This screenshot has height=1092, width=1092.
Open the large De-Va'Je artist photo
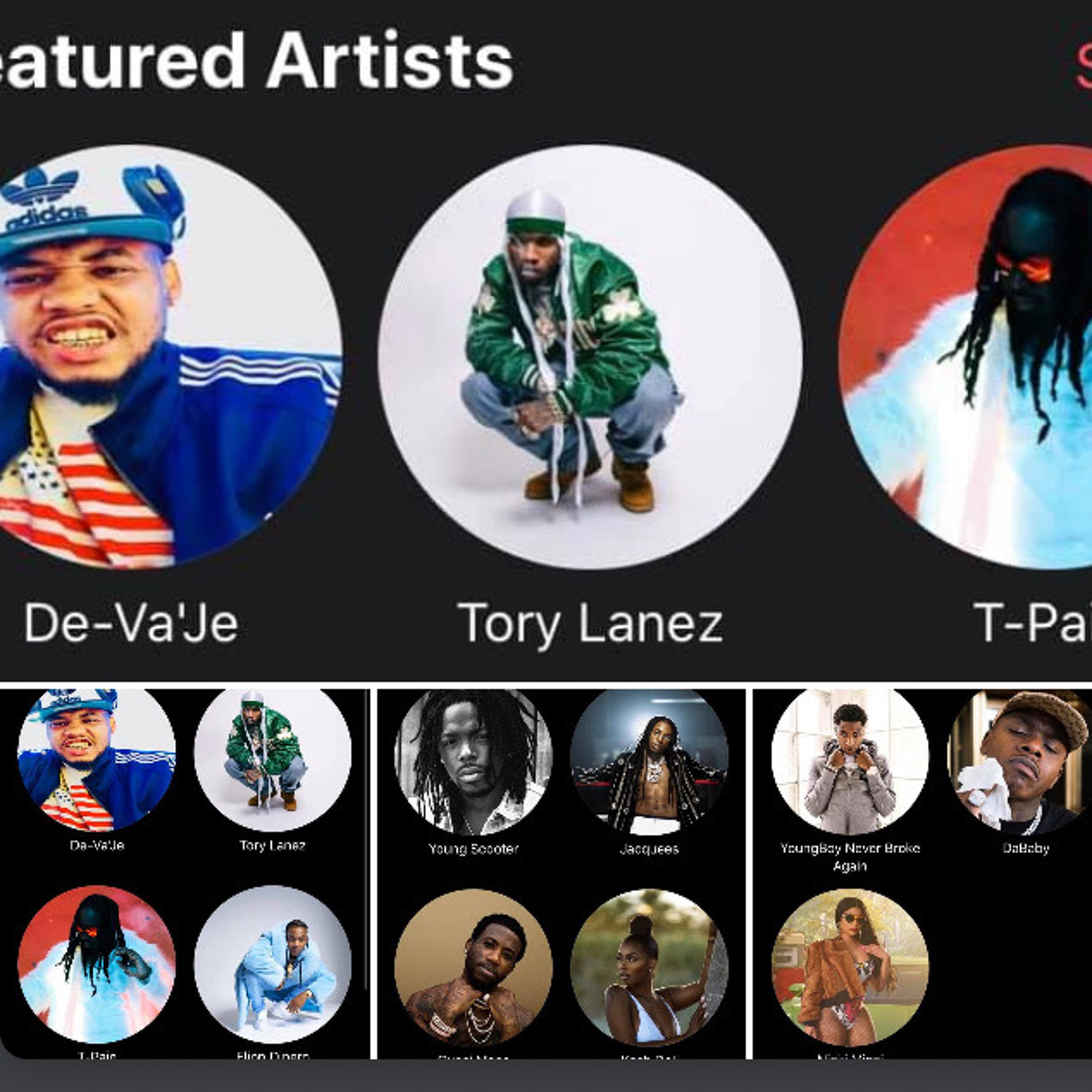(164, 357)
